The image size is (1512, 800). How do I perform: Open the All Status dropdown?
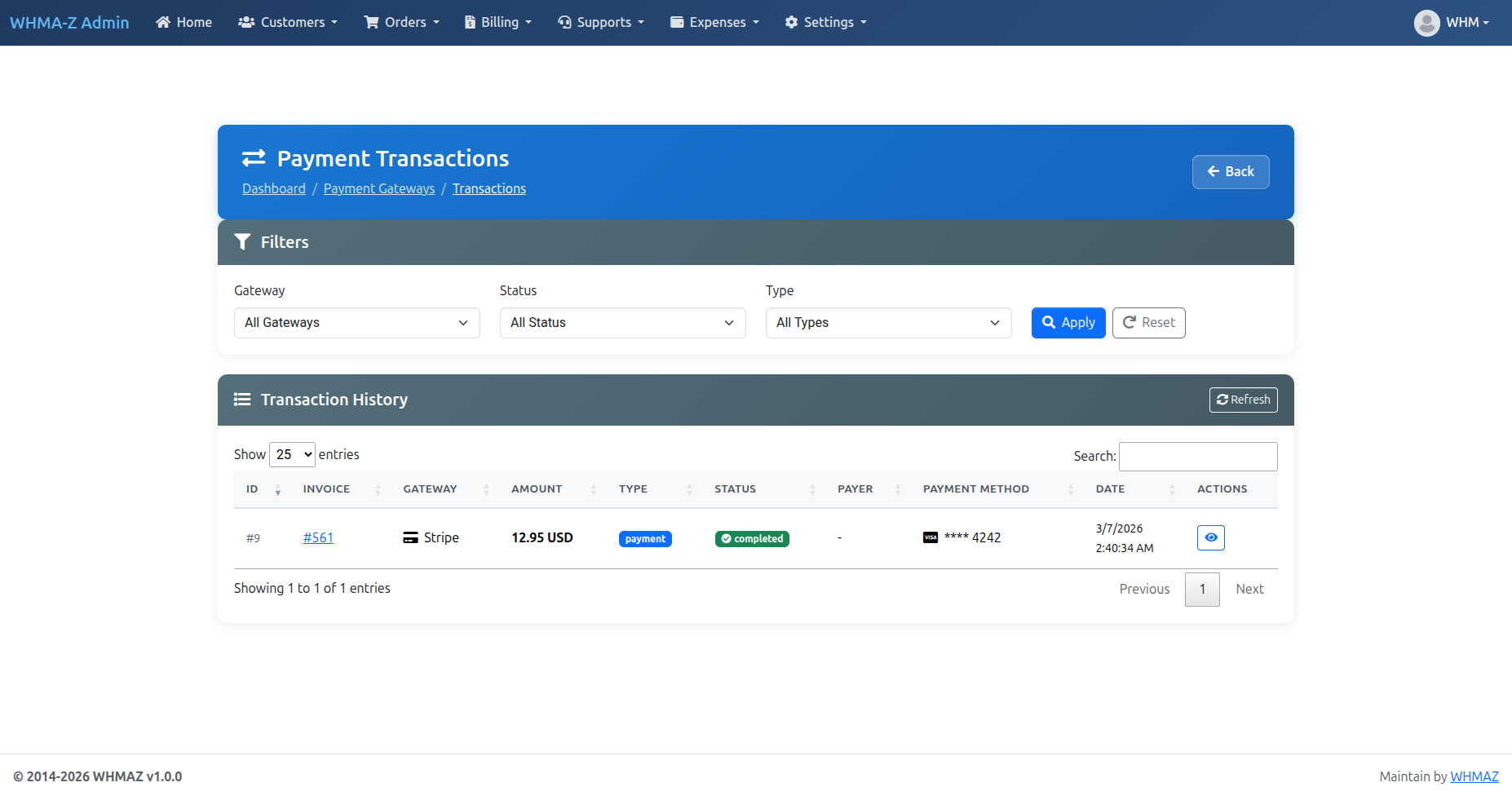pos(621,322)
